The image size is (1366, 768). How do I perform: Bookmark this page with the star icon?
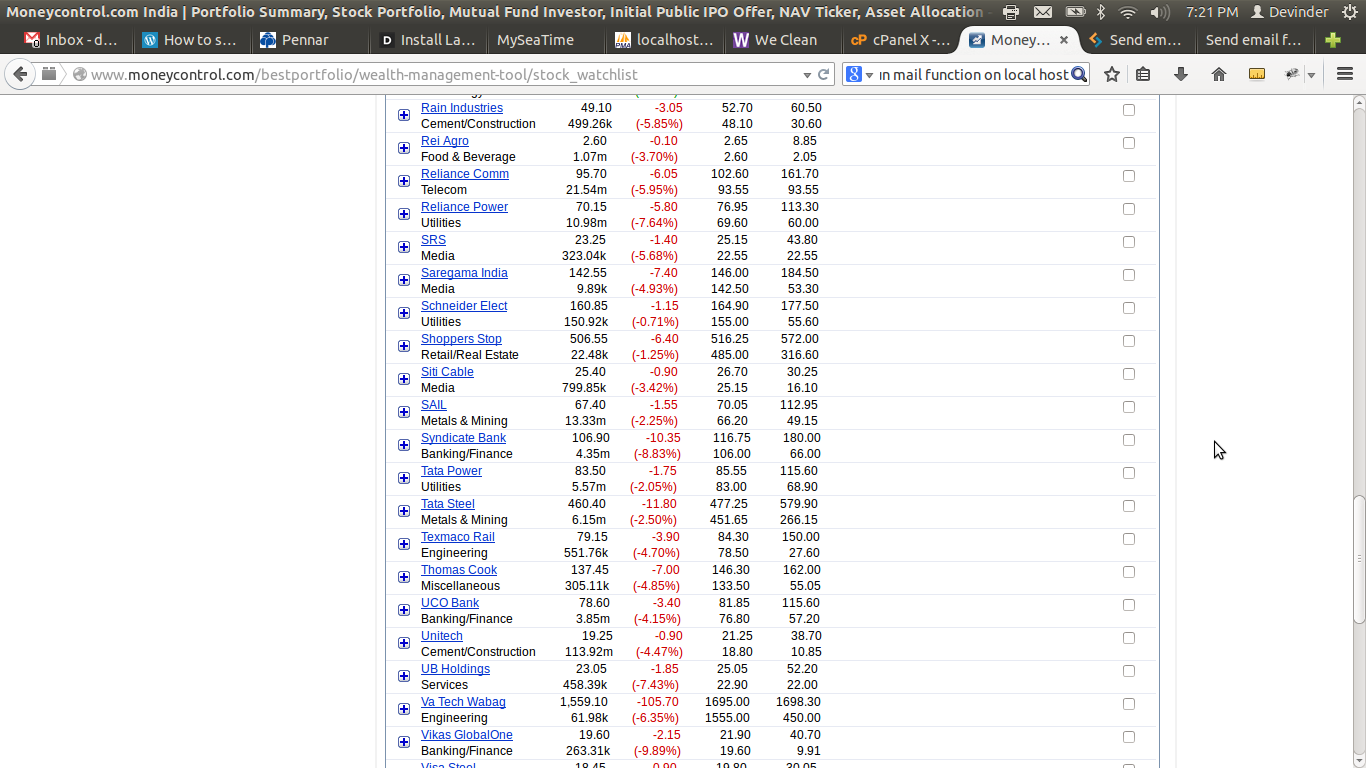[x=1112, y=74]
